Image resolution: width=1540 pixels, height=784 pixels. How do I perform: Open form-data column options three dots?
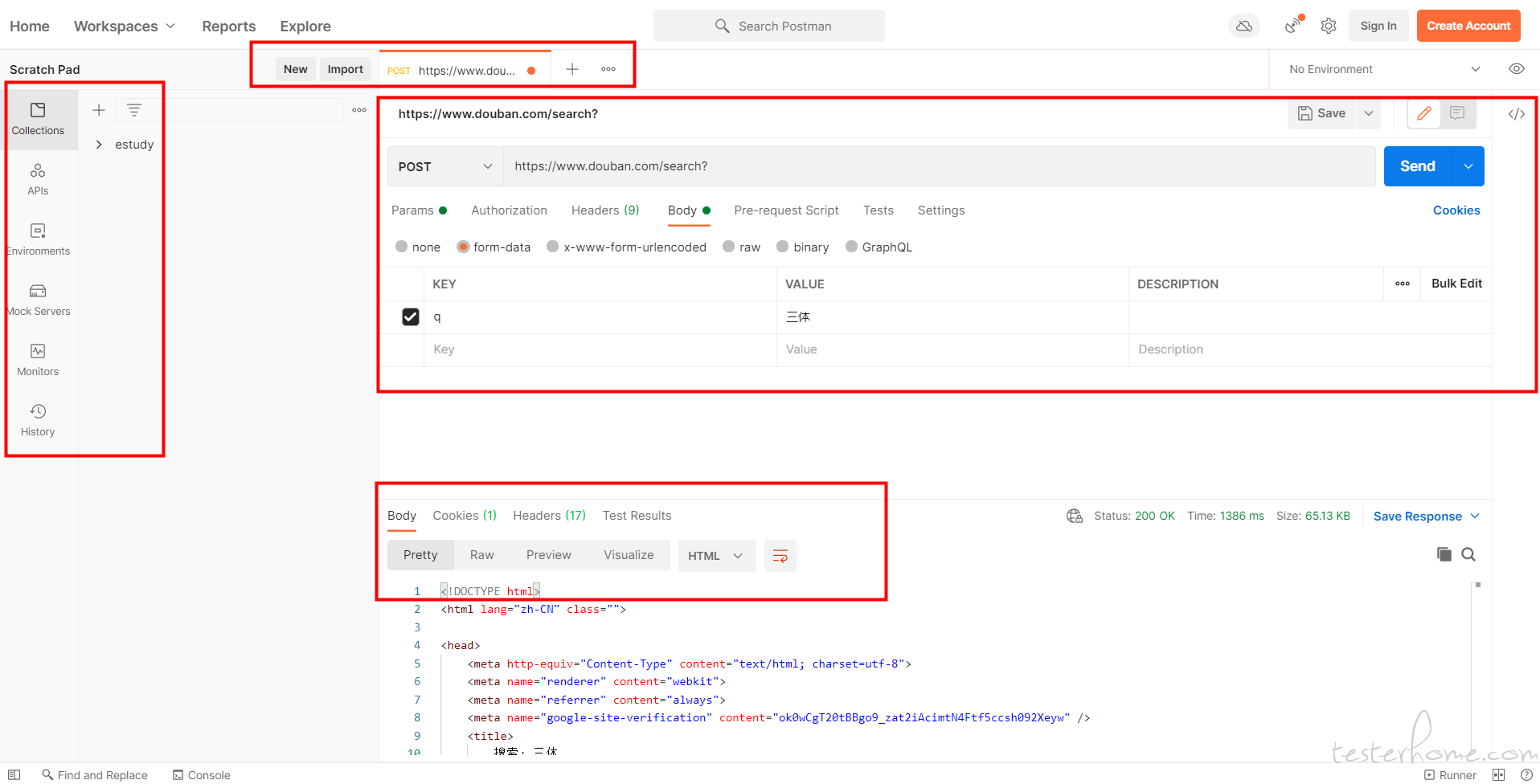(x=1403, y=284)
